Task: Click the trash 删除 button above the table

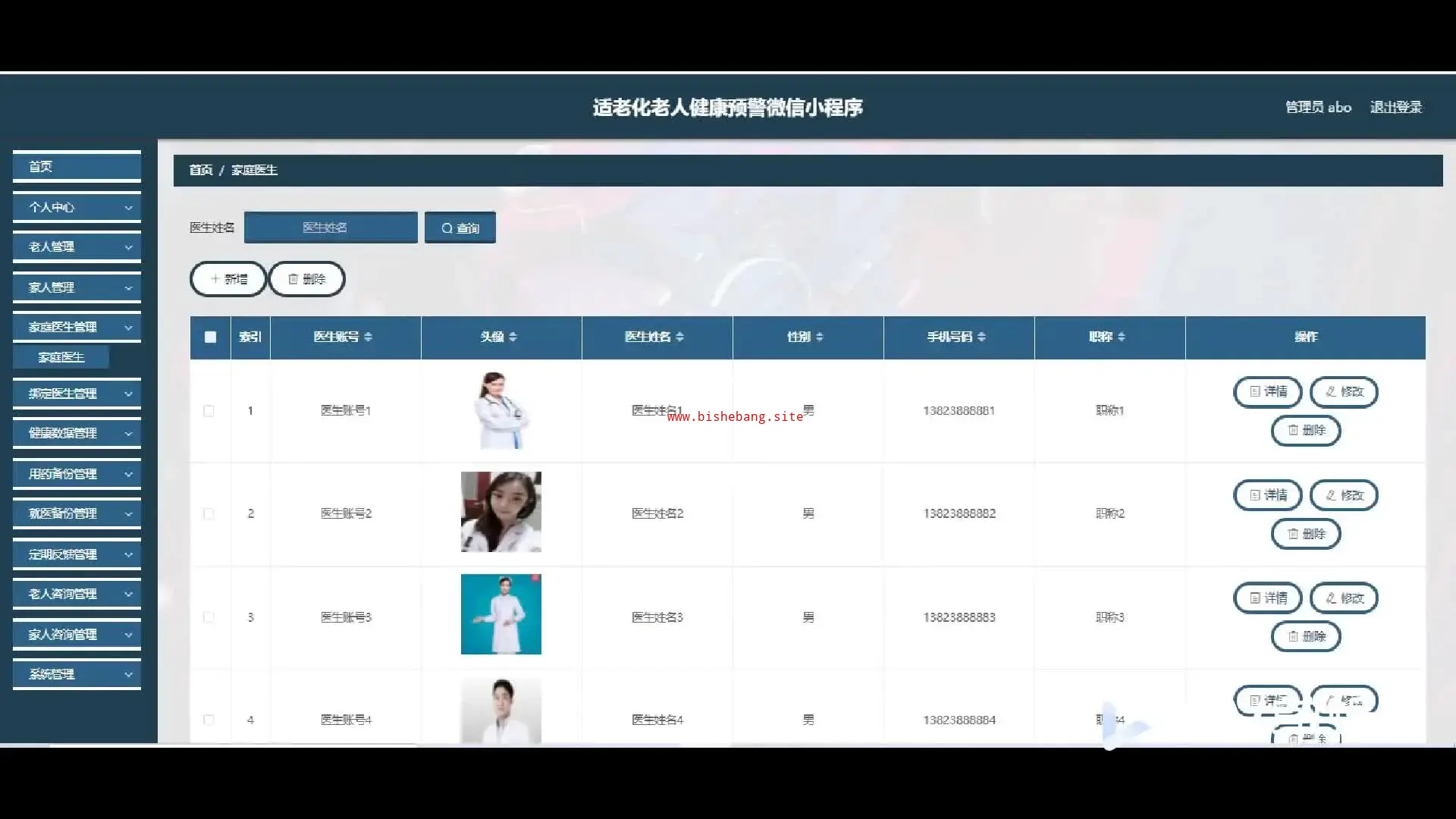Action: tap(306, 279)
